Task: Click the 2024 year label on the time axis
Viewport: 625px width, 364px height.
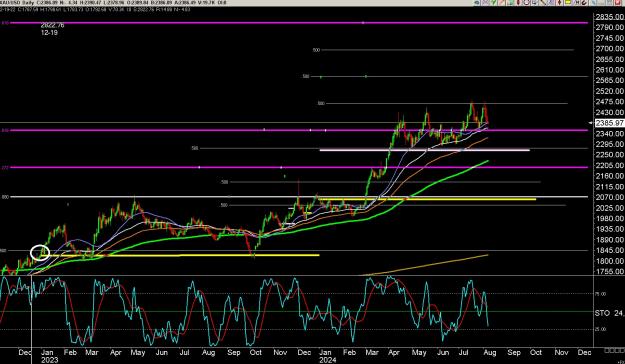Action: pyautogui.click(x=328, y=360)
